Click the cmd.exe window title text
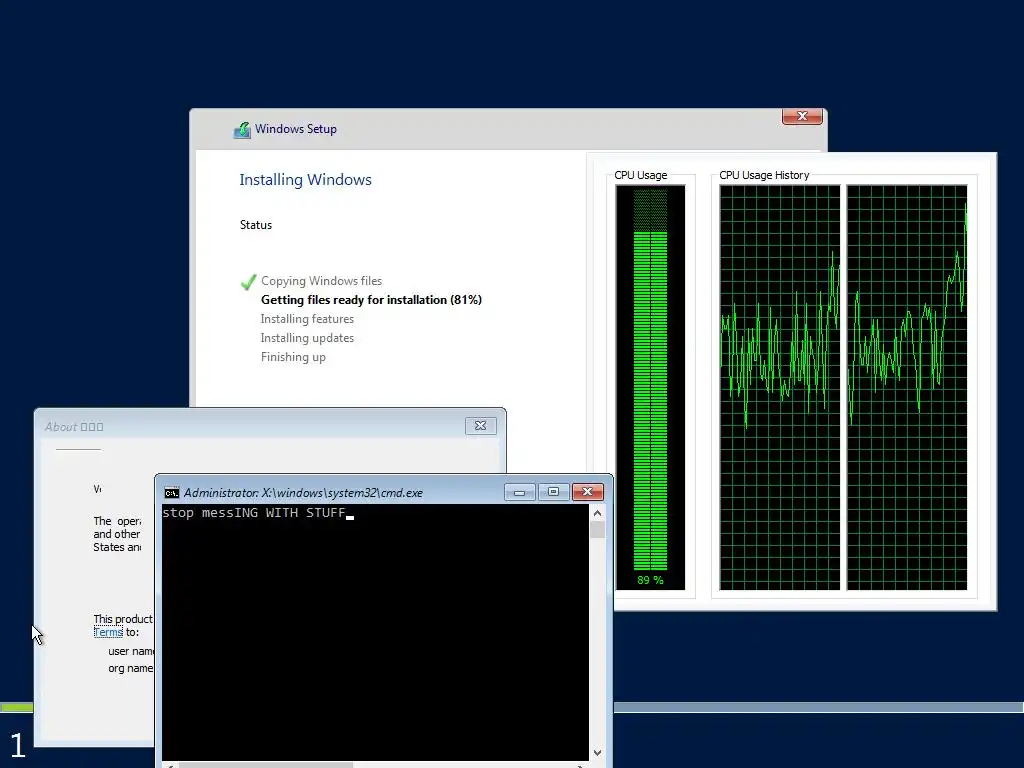Screen dimensions: 1024x768 (x=303, y=492)
